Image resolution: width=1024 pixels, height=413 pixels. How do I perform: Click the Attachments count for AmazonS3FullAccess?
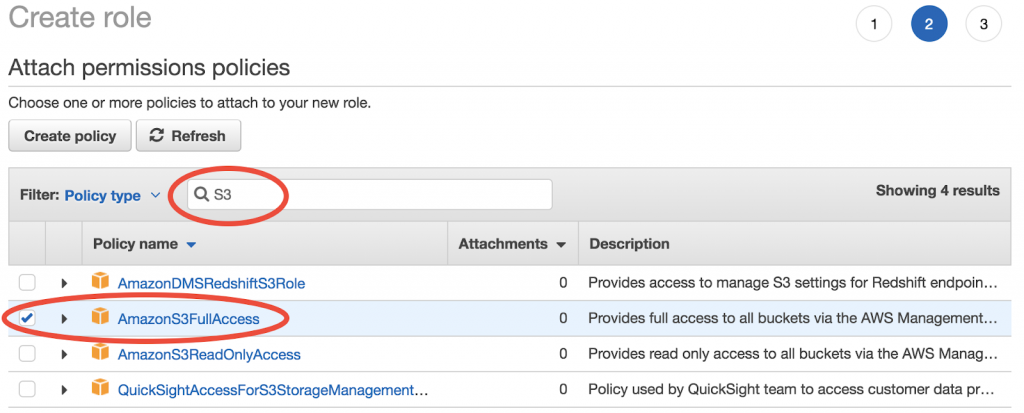(563, 319)
